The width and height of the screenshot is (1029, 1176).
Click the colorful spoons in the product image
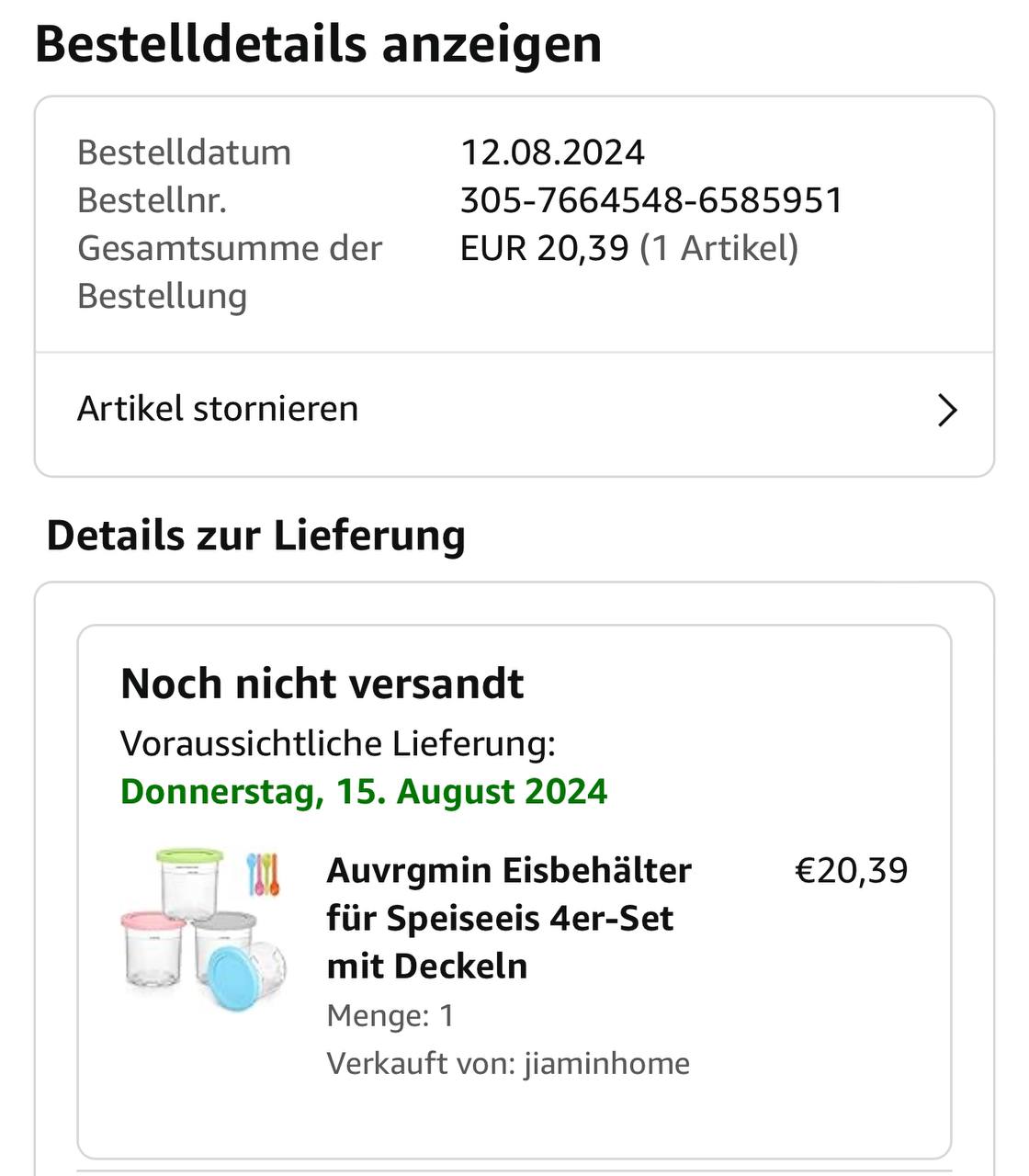[x=263, y=874]
